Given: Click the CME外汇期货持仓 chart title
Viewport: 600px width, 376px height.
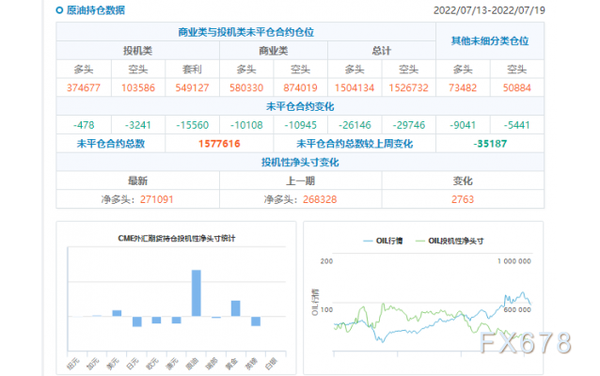Looking at the screenshot, I should [x=176, y=238].
